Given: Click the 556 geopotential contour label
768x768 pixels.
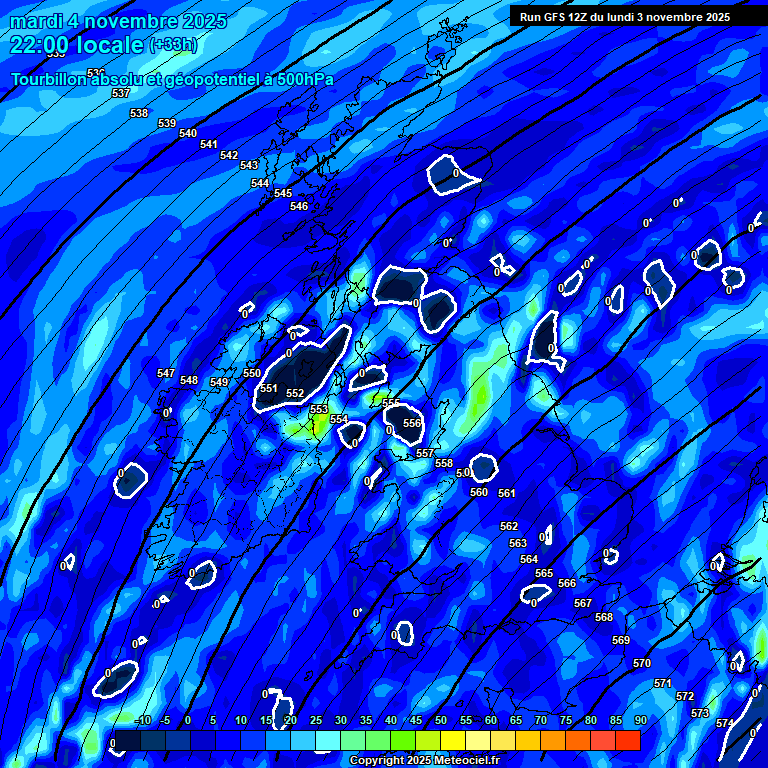Looking at the screenshot, I should pyautogui.click(x=412, y=423).
